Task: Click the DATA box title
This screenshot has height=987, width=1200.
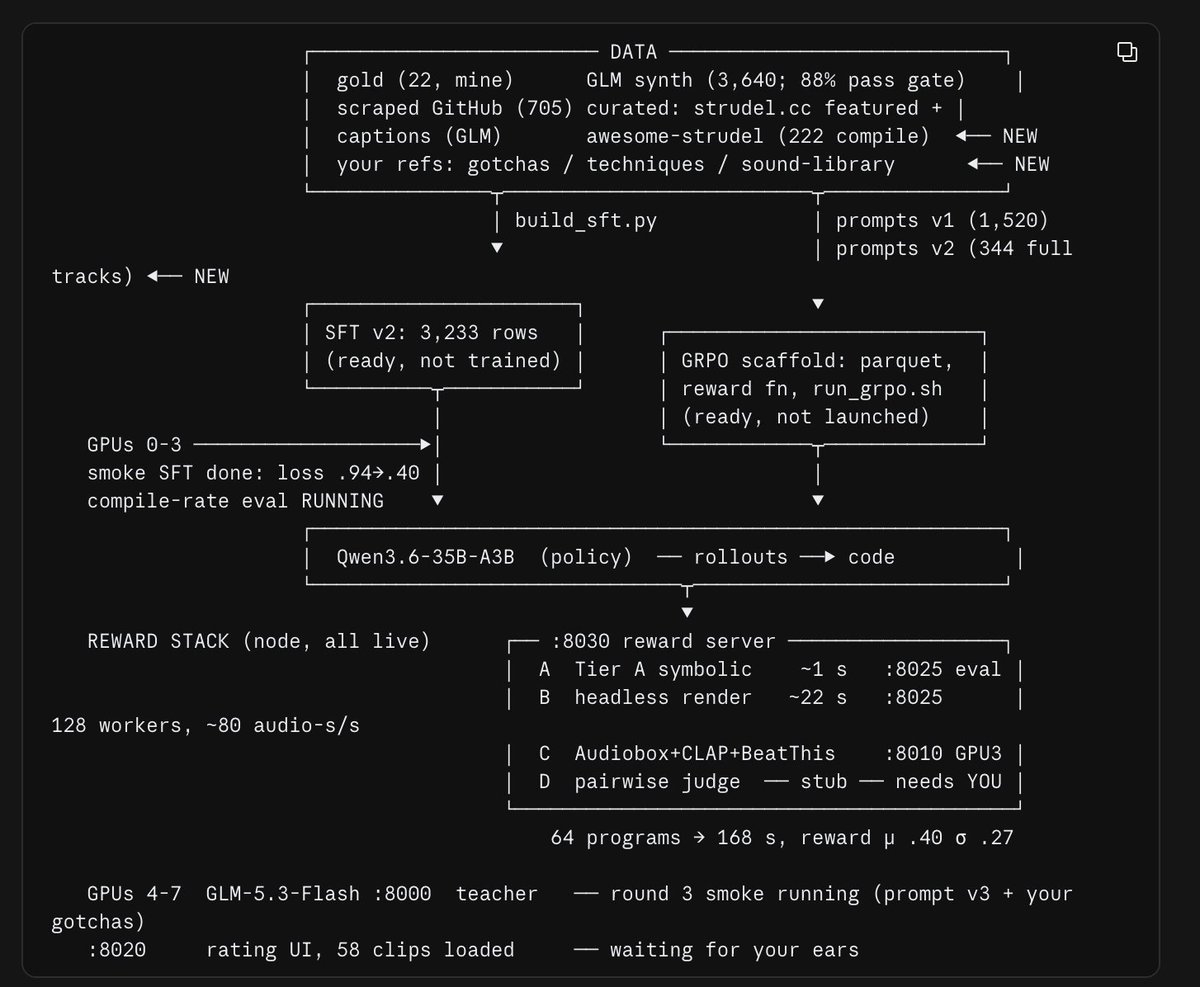Action: pos(634,52)
